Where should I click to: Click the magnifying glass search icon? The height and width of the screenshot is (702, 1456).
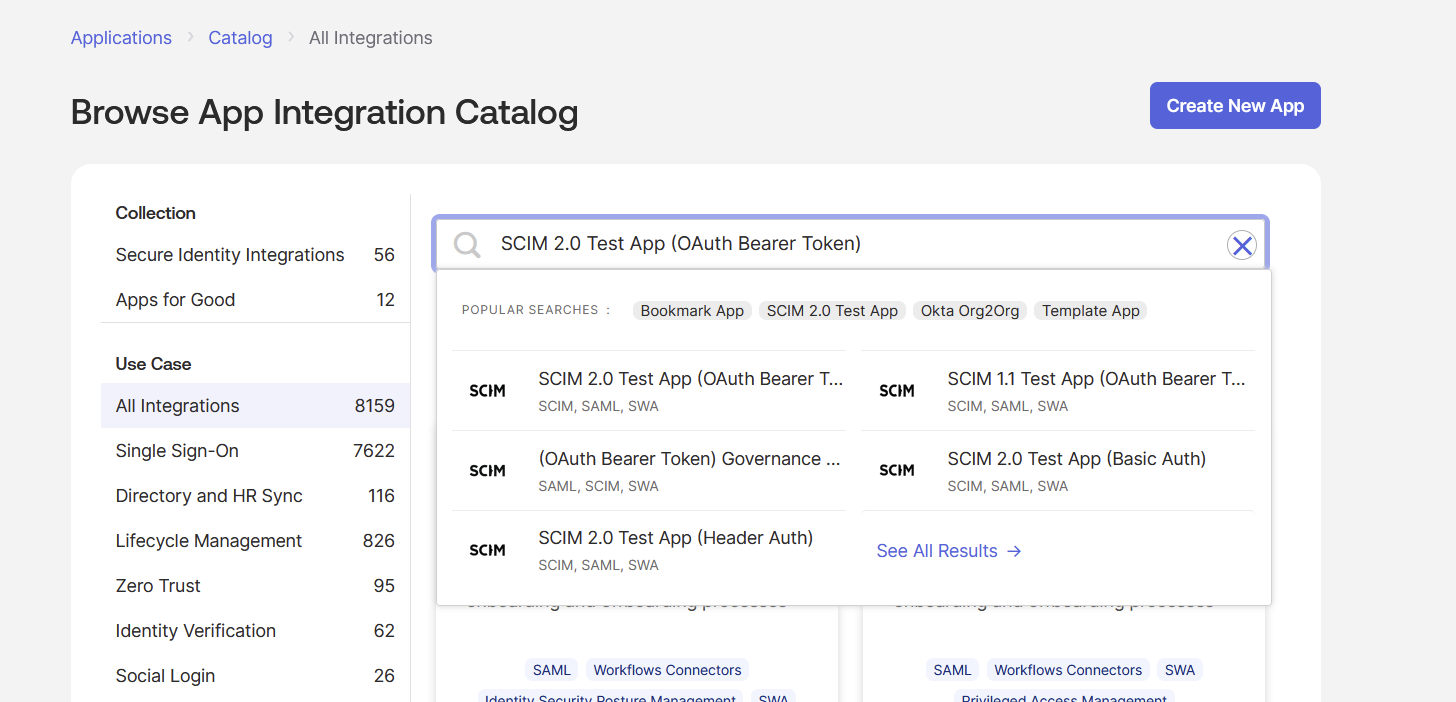pyautogui.click(x=466, y=243)
